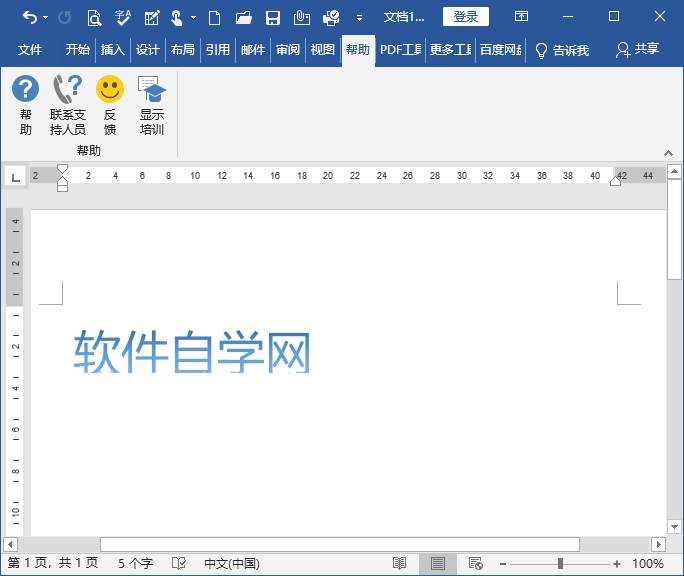Toggle Touch/Mouse mode icon
This screenshot has height=576, width=684.
(177, 18)
